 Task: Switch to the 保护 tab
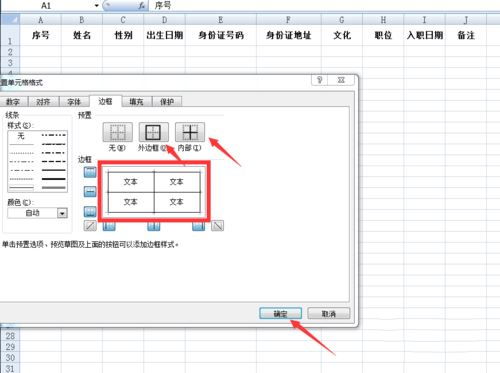point(167,102)
